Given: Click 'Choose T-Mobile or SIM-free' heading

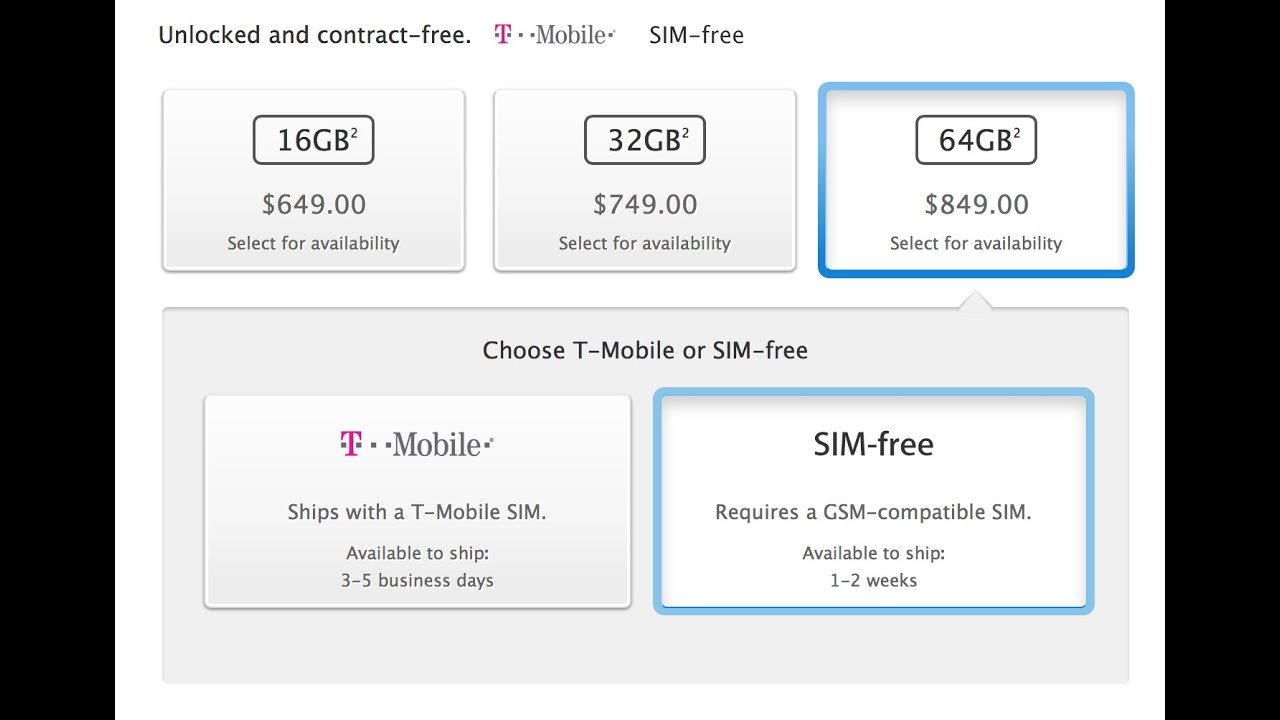Looking at the screenshot, I should pos(645,350).
